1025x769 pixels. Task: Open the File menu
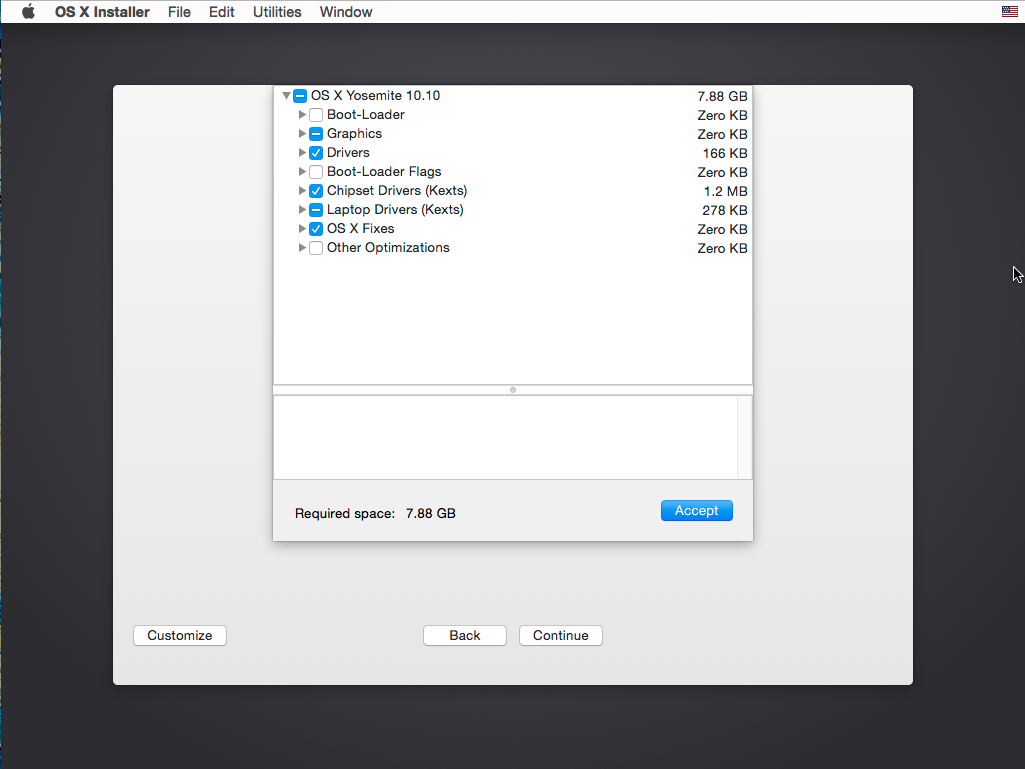(x=179, y=12)
